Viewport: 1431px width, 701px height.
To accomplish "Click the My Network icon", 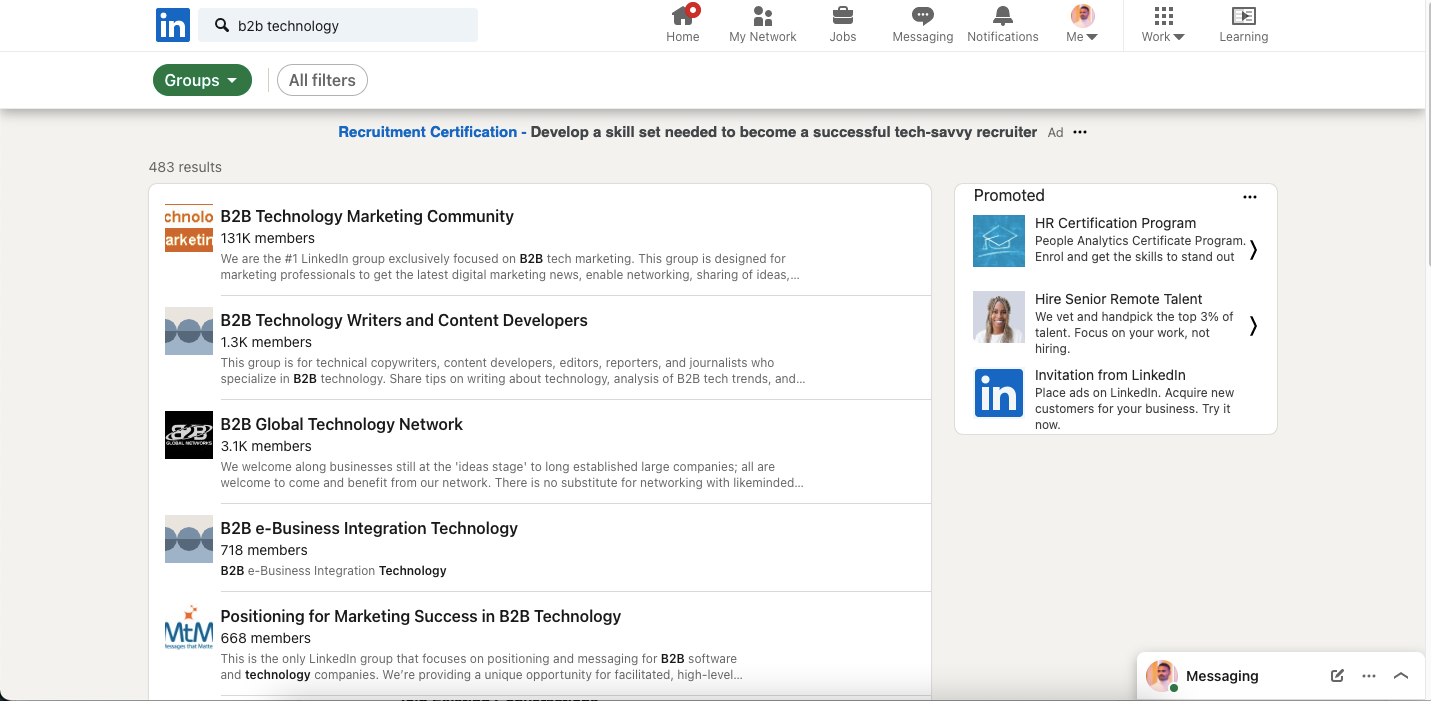I will pyautogui.click(x=763, y=23).
